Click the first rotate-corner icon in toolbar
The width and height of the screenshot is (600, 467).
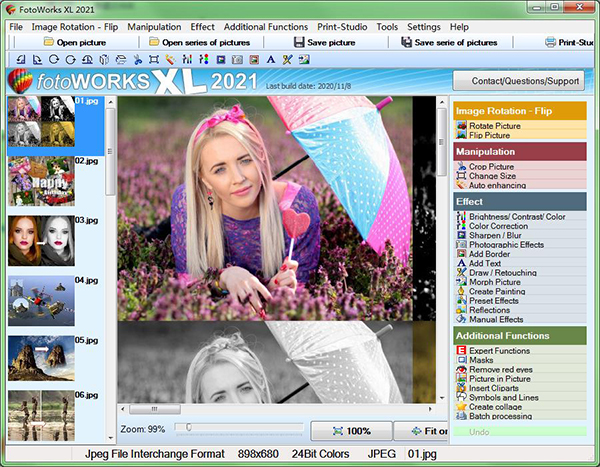(21, 59)
